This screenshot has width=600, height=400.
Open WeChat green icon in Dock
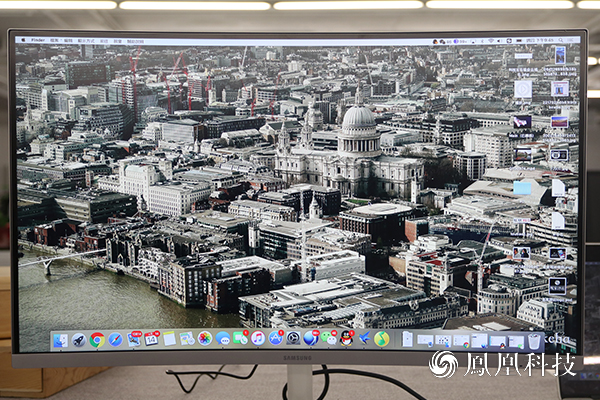click(x=328, y=339)
